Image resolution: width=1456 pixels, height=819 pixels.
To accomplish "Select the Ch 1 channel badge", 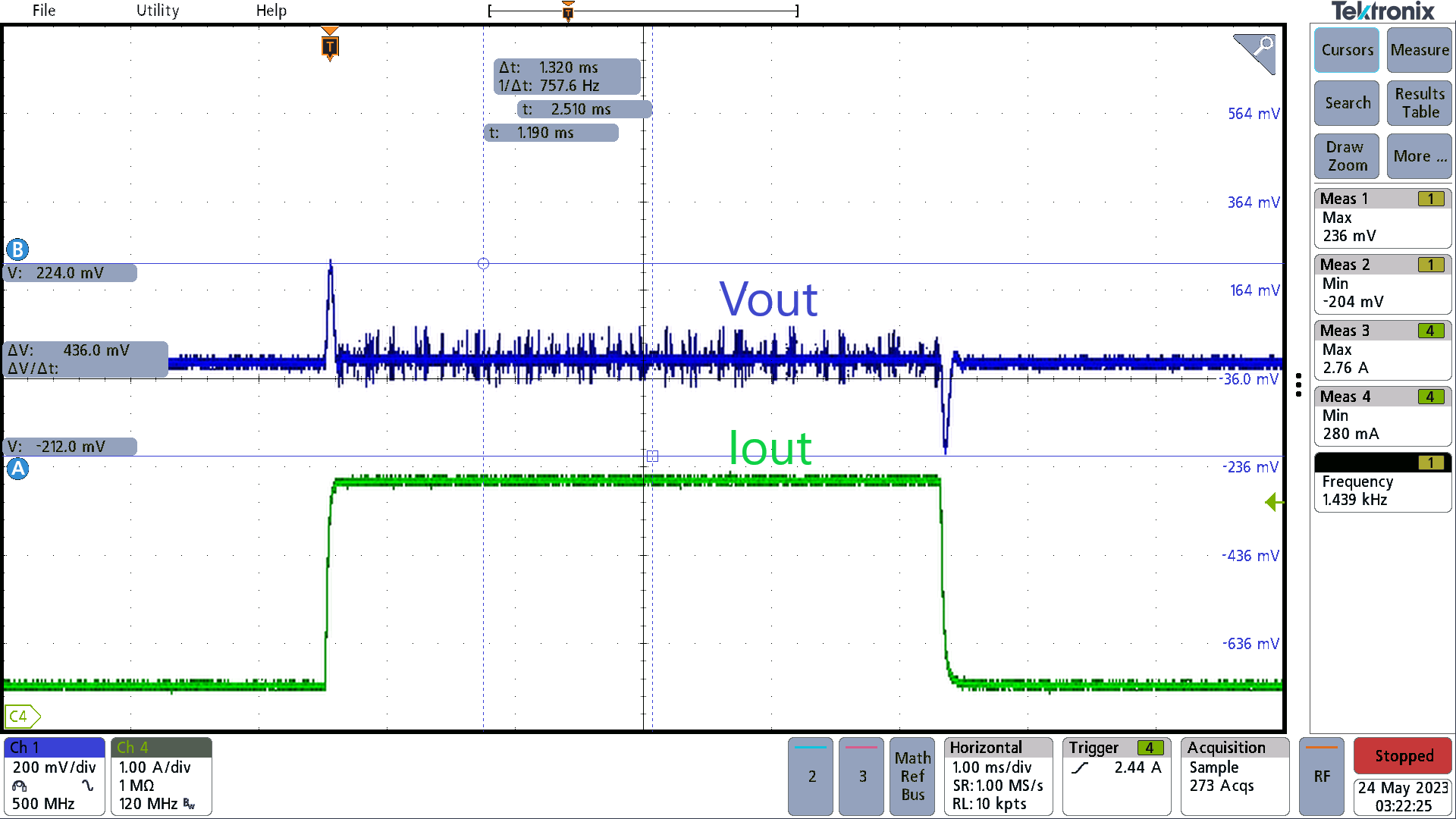I will [53, 775].
